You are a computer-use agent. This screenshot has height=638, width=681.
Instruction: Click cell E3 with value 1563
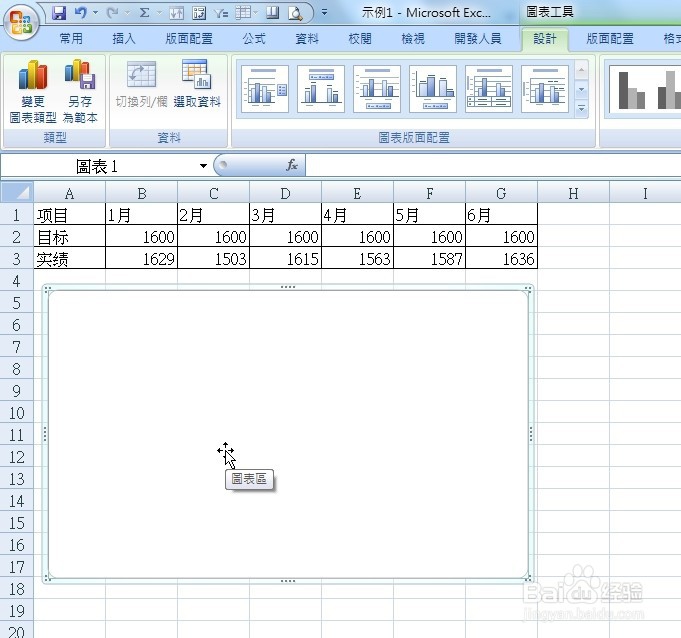click(x=357, y=258)
